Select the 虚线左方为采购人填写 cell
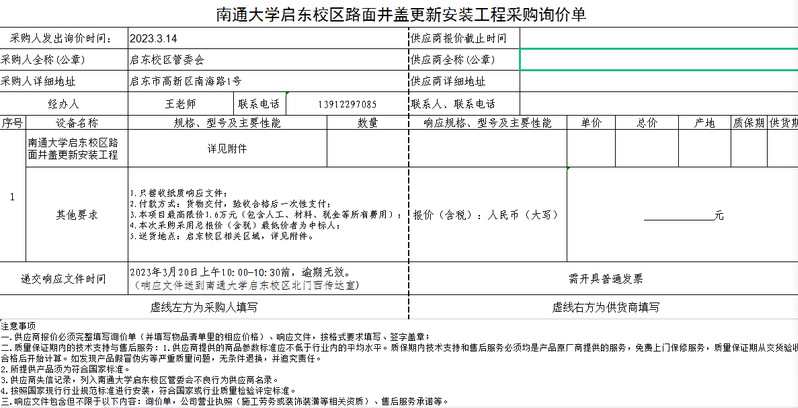Screen dimensions: 798x408 (204, 307)
